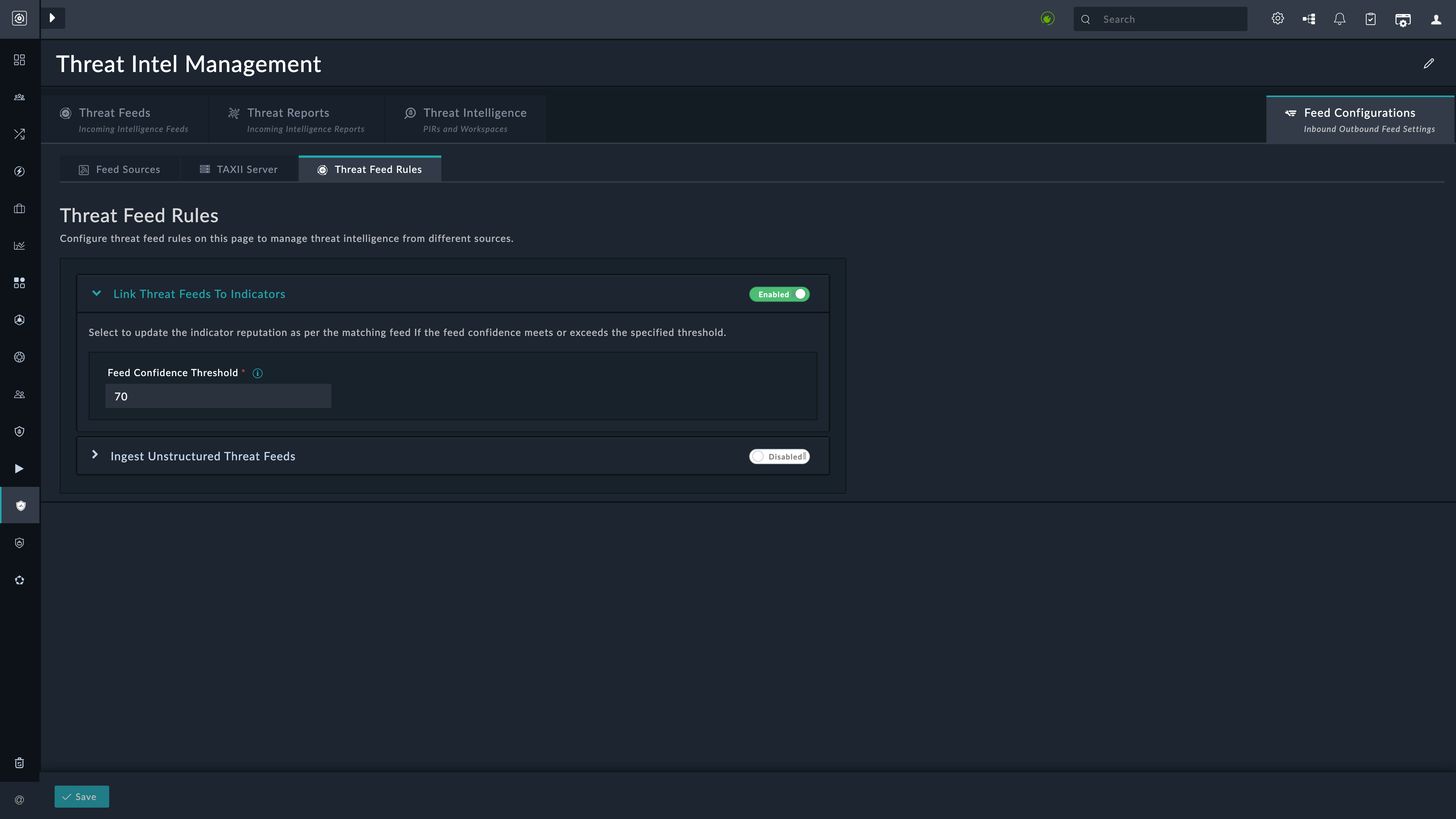Disable the Link Threat Feeds To Indicators toggle
This screenshot has width=1456, height=819.
779,294
